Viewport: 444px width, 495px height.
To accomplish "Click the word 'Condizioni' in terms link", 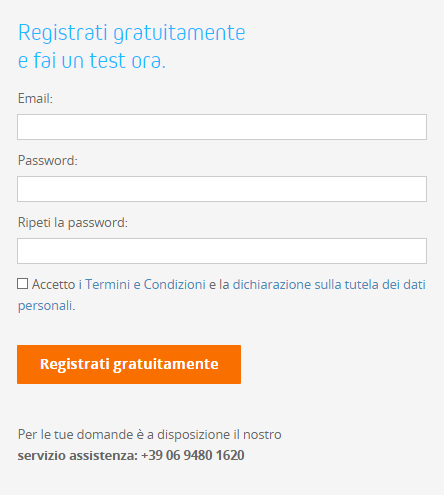I will click(175, 284).
